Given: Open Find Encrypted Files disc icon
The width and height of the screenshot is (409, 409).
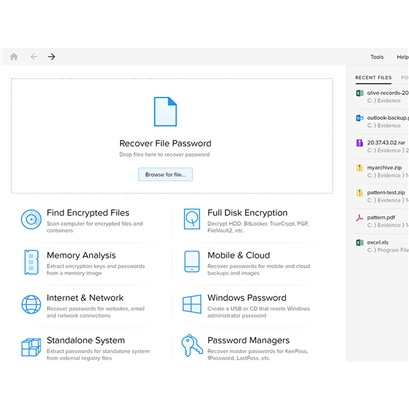Looking at the screenshot, I should (x=31, y=219).
